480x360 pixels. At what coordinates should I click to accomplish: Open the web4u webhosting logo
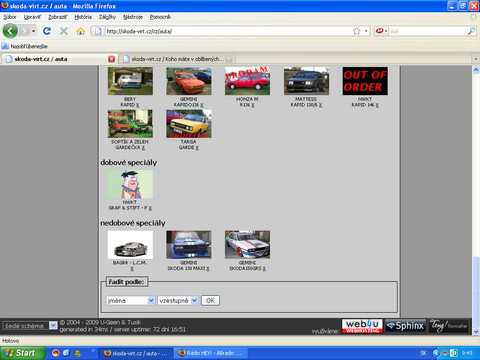coord(362,326)
